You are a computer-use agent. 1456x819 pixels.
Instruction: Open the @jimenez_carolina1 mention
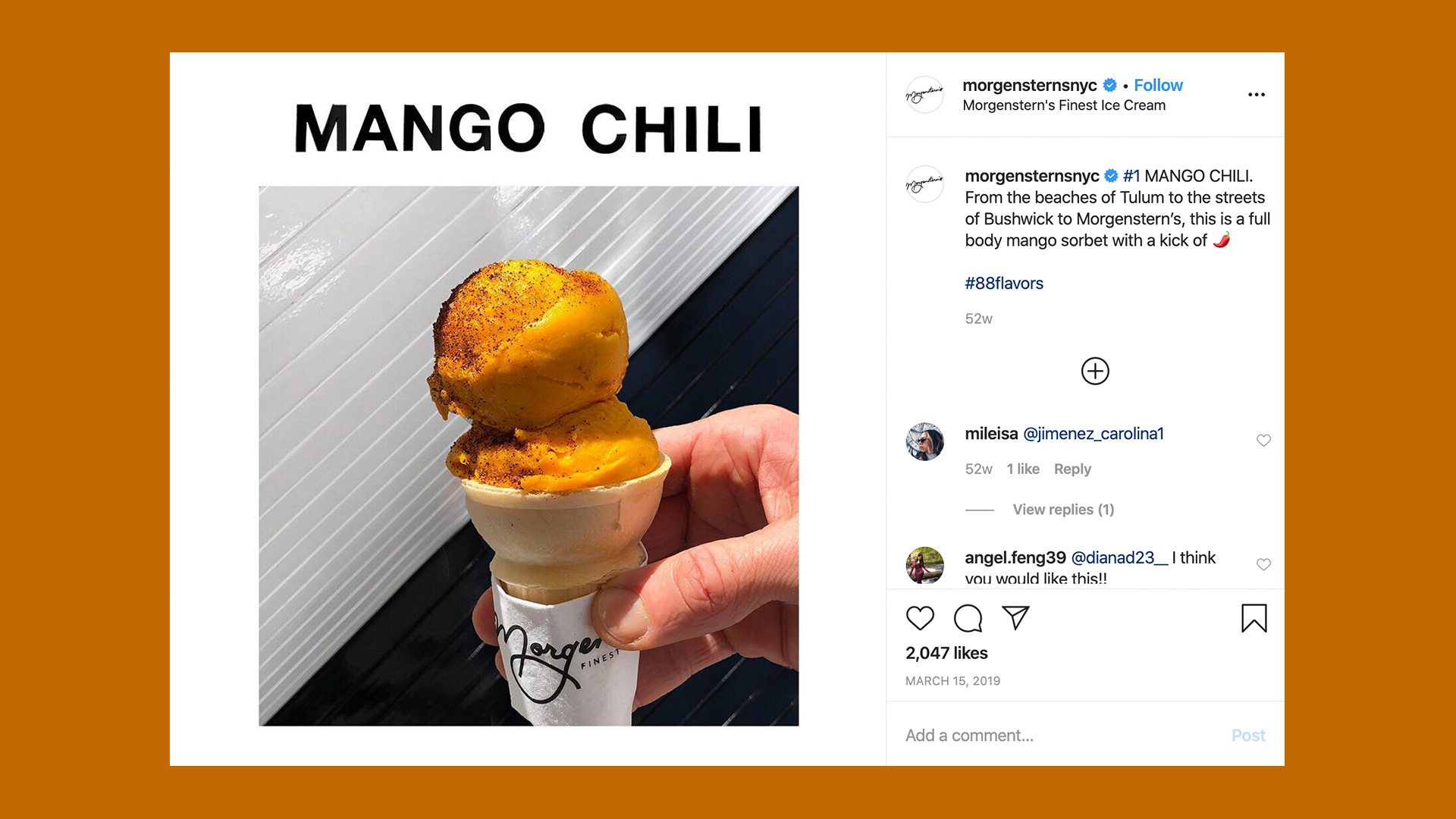click(x=1094, y=434)
